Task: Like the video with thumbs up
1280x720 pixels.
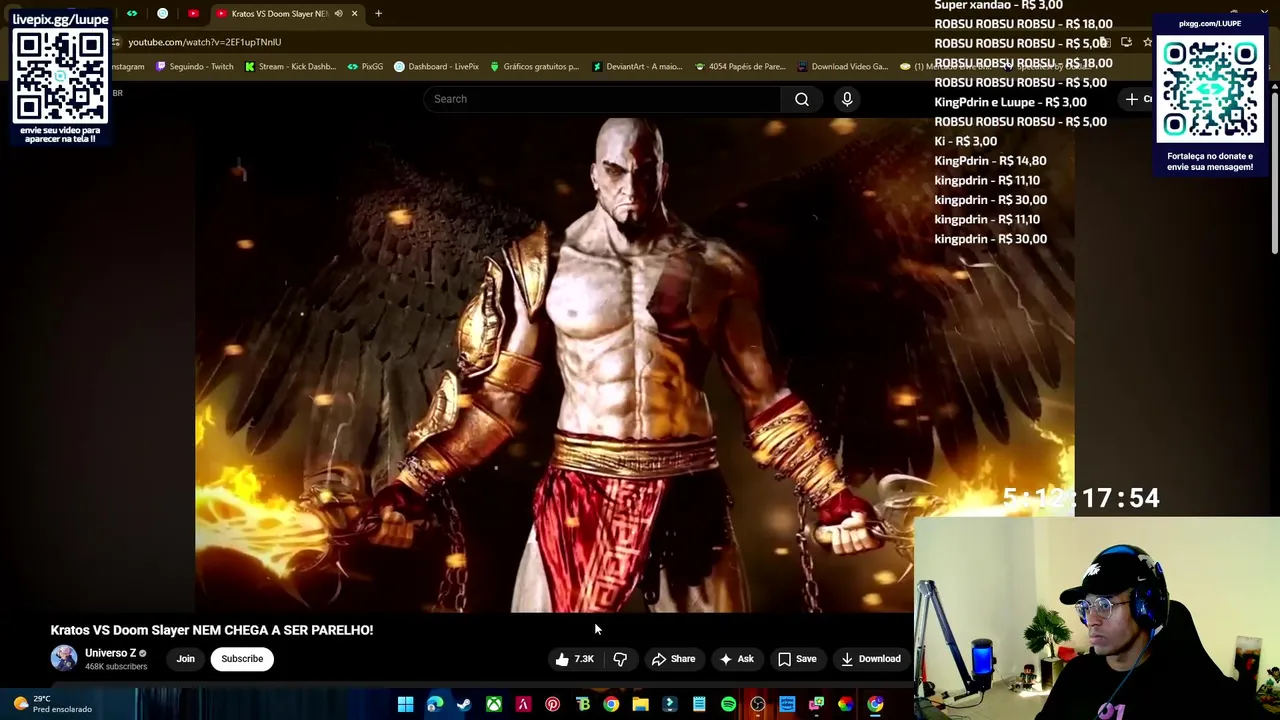Action: point(575,659)
